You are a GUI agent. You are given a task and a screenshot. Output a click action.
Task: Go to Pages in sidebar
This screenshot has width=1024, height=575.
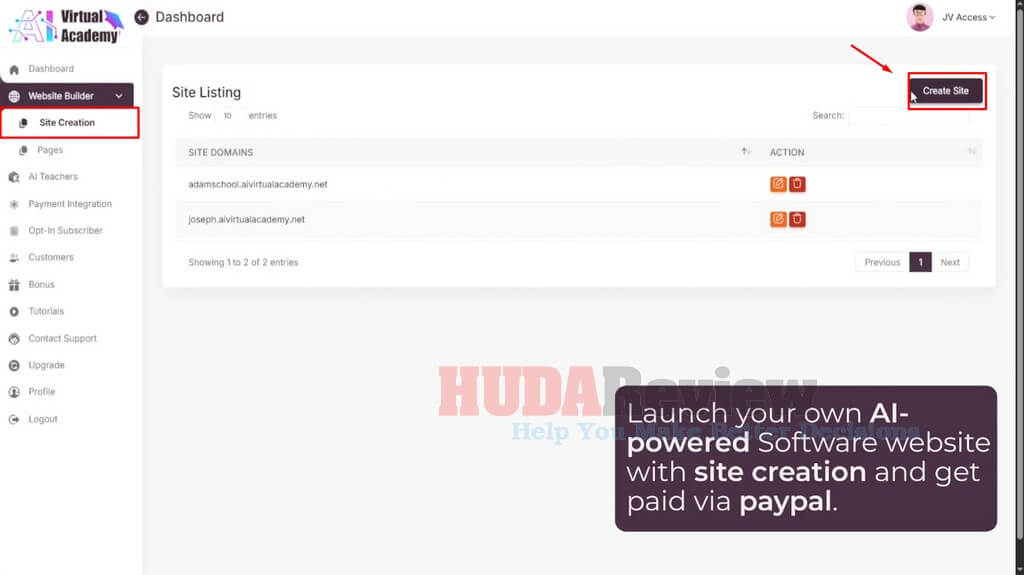[50, 150]
